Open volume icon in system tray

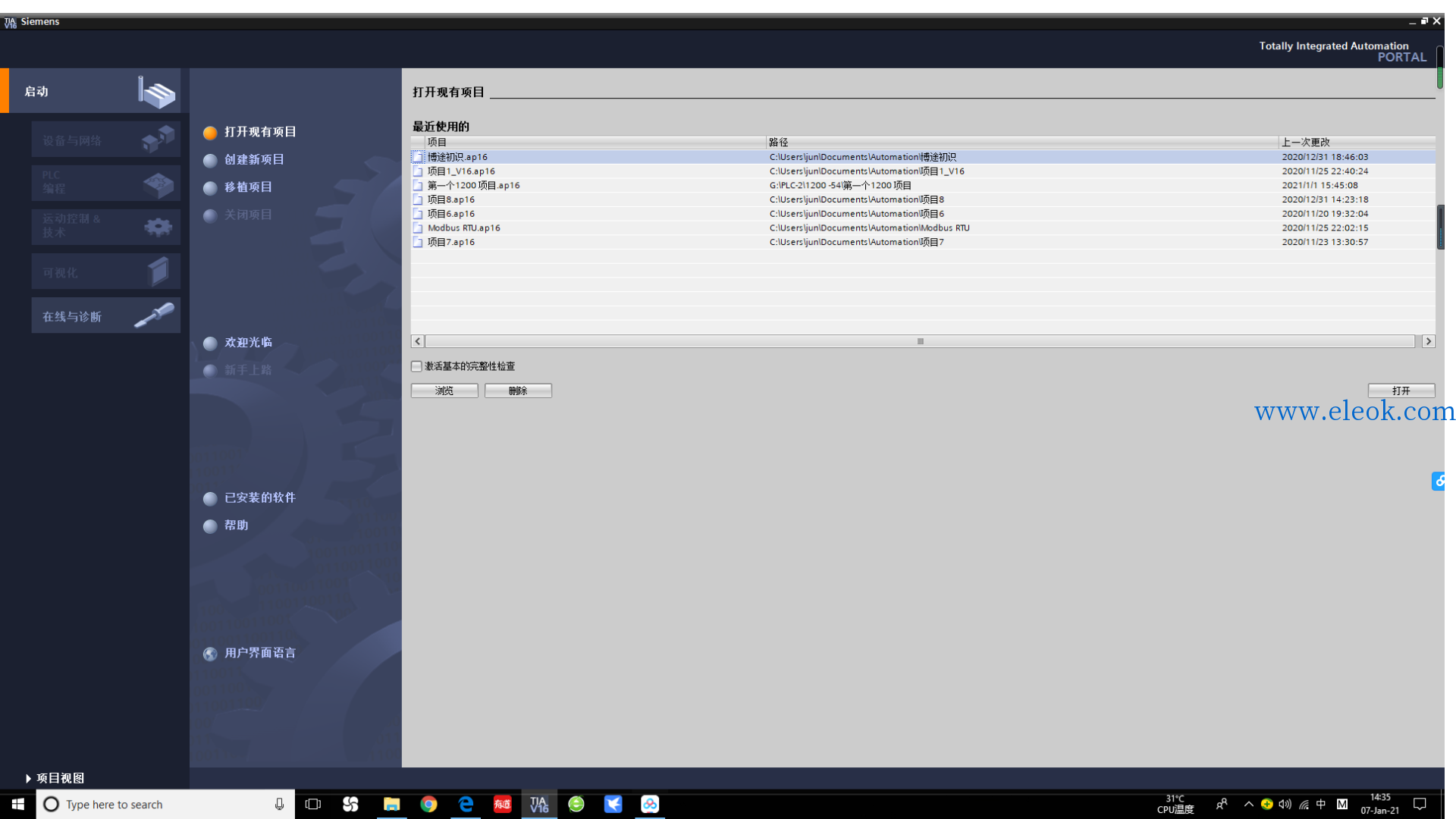click(x=1285, y=804)
